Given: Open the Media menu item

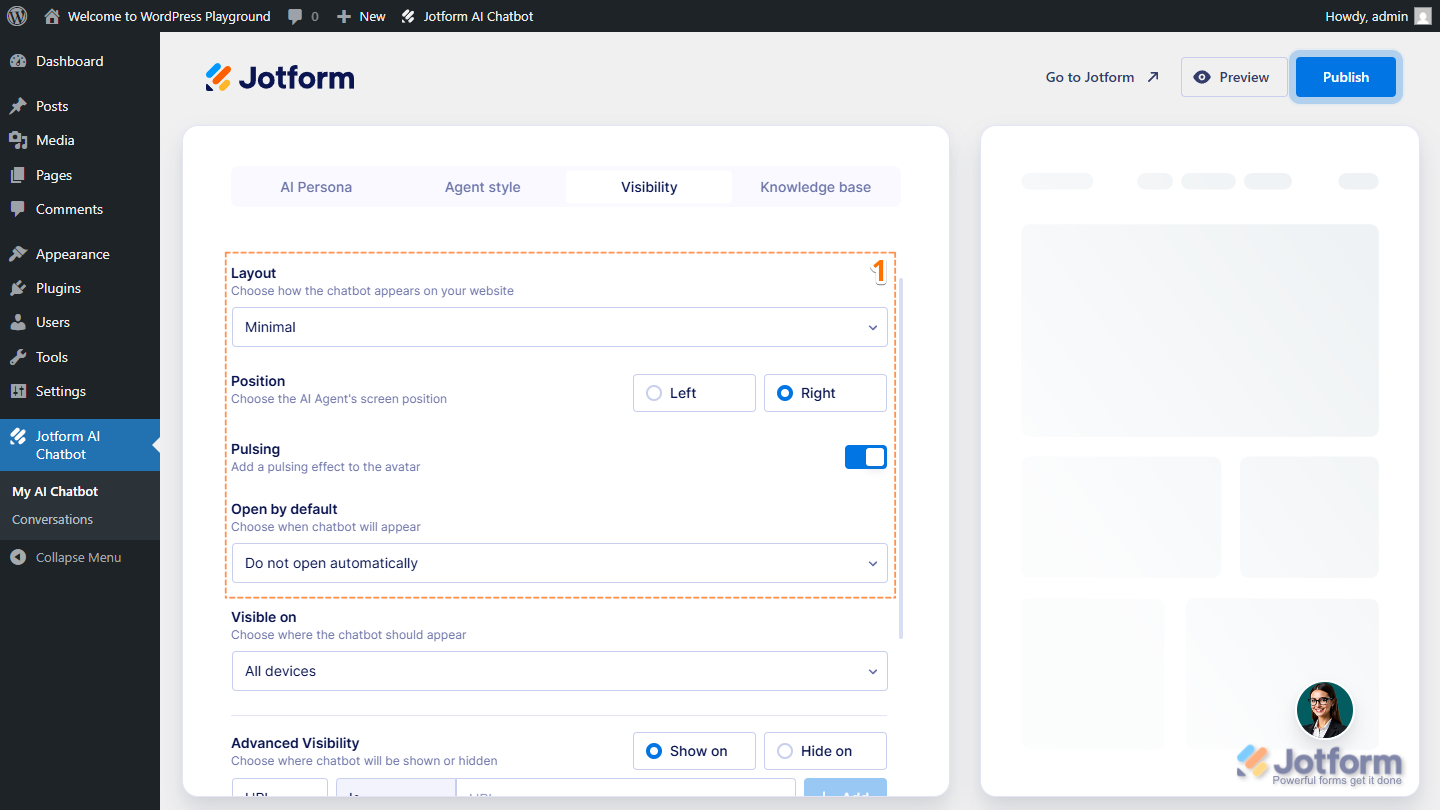Looking at the screenshot, I should [80, 140].
